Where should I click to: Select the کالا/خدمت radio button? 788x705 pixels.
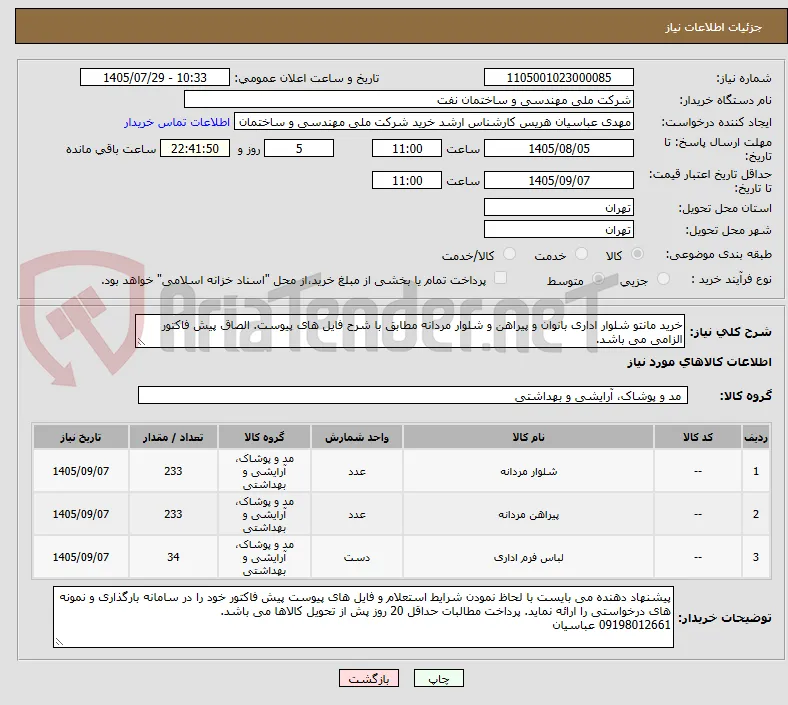(x=510, y=254)
